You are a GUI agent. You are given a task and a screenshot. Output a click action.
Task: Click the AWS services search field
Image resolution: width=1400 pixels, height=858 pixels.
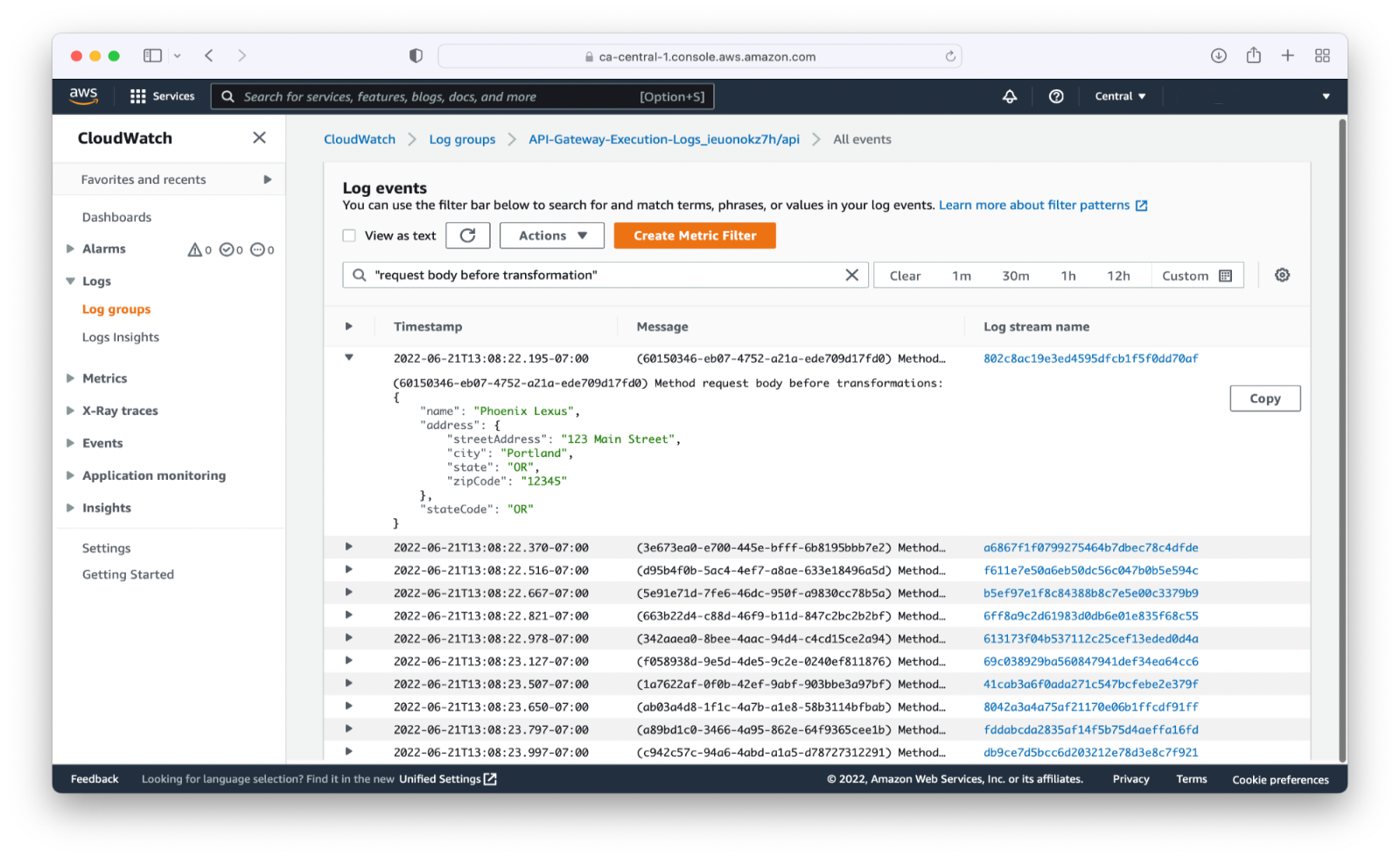462,96
